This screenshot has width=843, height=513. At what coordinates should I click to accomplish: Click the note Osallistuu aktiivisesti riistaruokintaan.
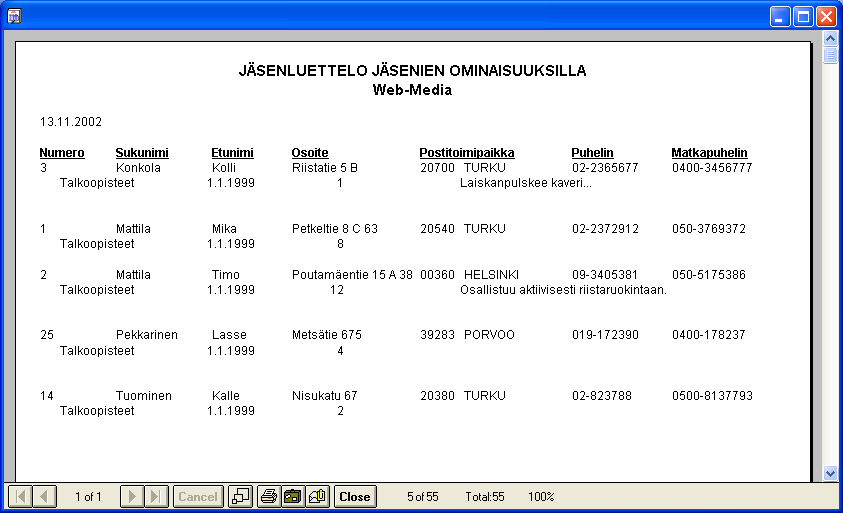pyautogui.click(x=563, y=290)
